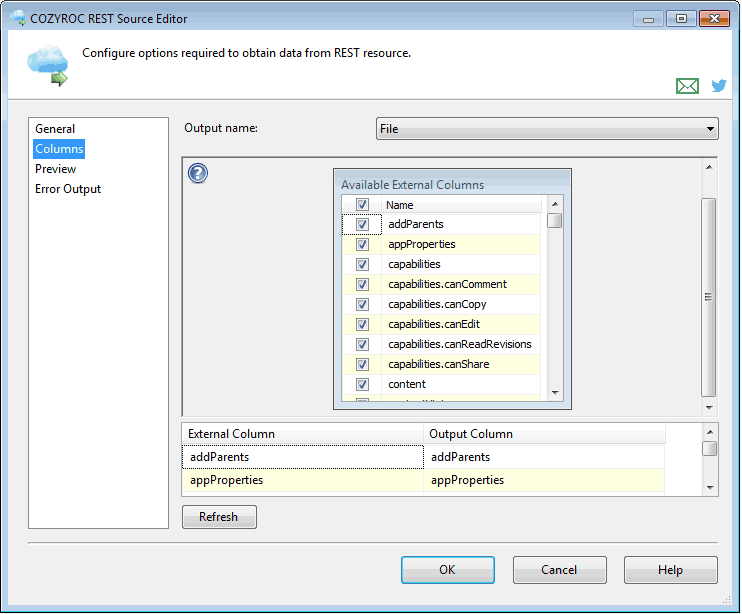Select the appProperties Output Column cell
The image size is (742, 614).
[544, 480]
